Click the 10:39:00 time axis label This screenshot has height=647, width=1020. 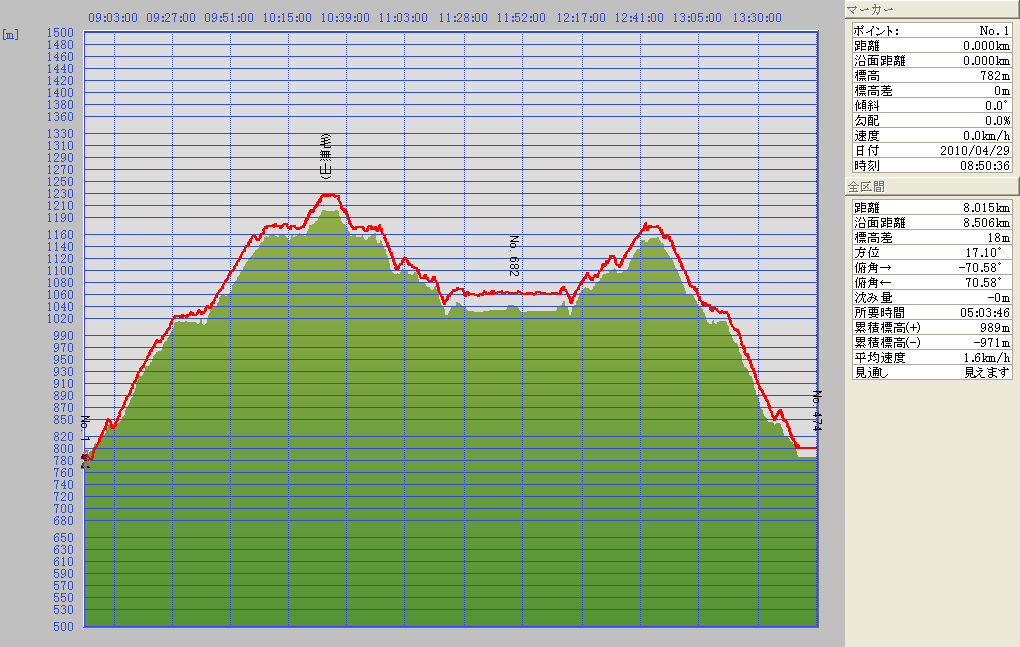[345, 18]
